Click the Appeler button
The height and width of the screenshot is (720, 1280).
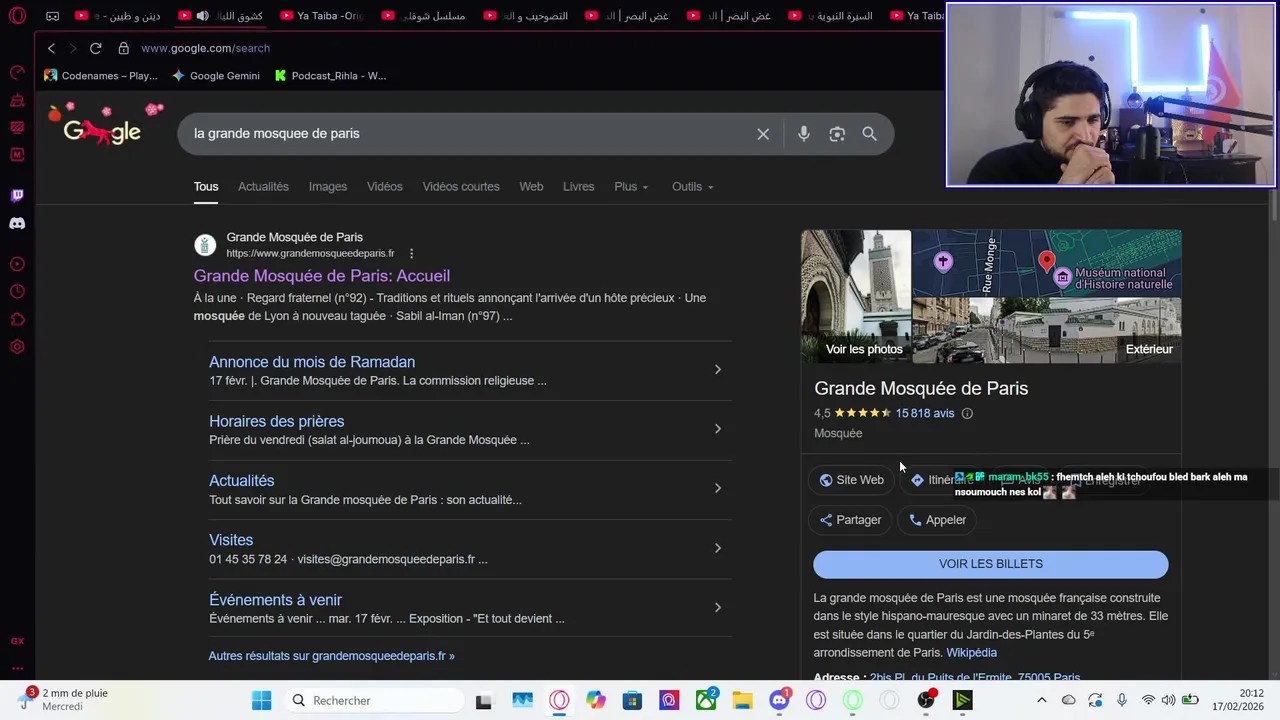937,520
